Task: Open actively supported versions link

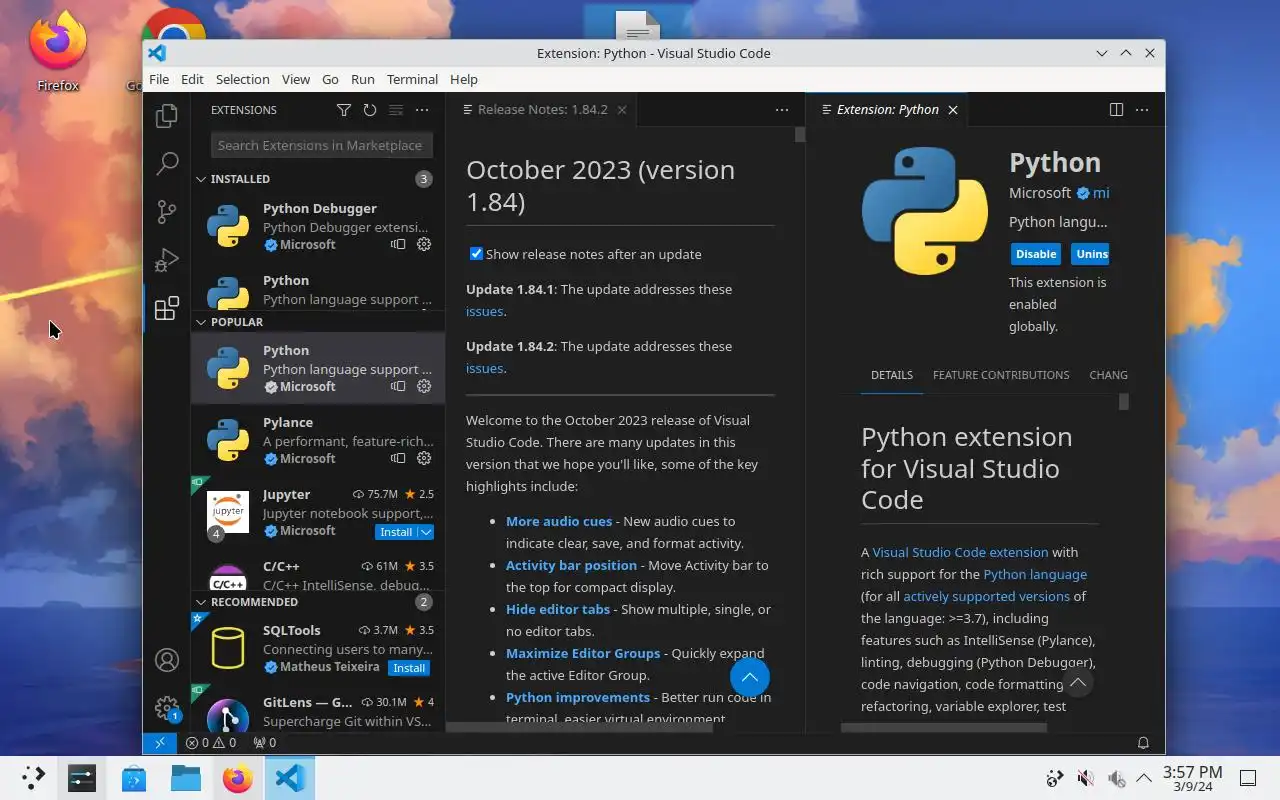Action: click(x=986, y=596)
